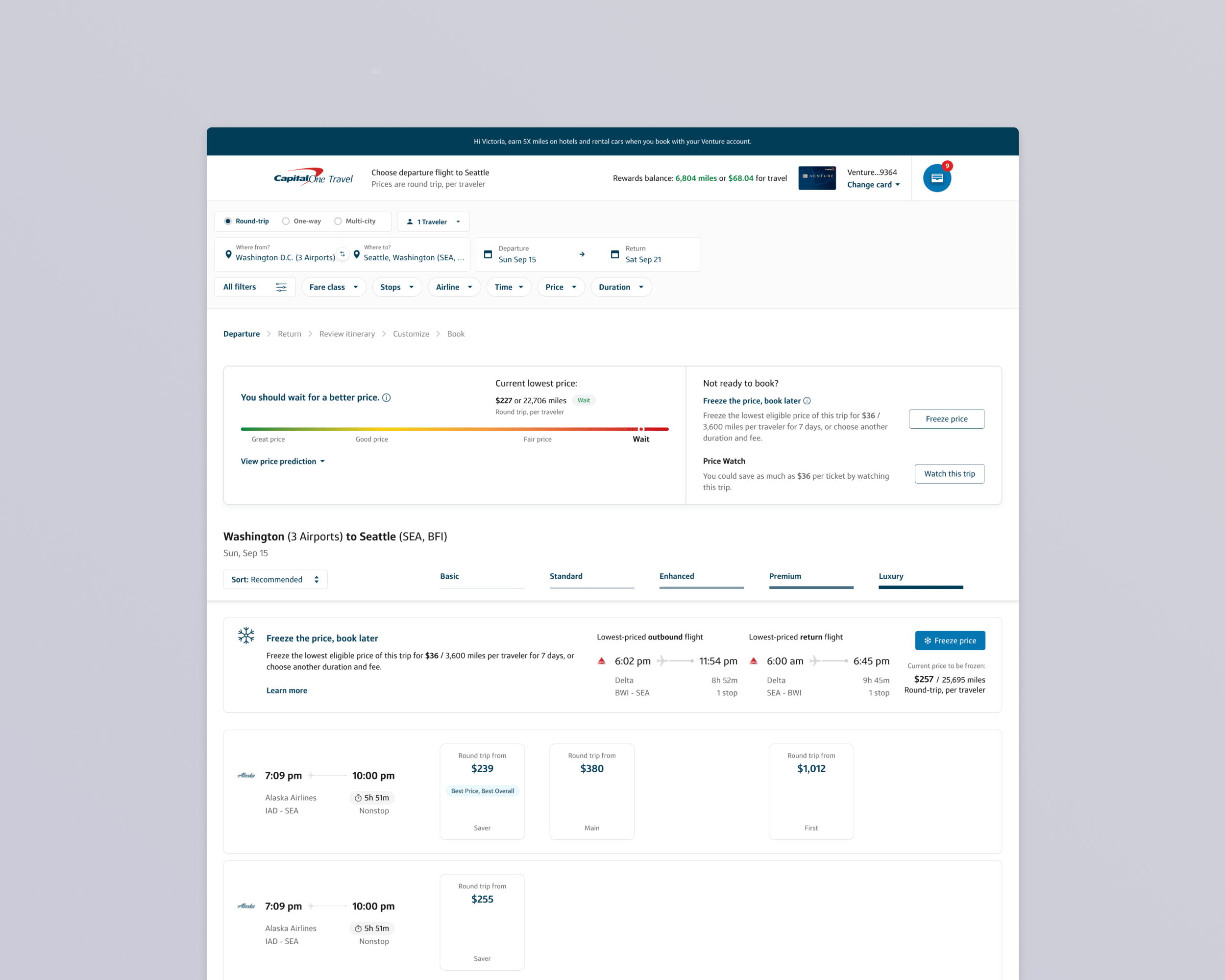Expand the Stops filter dropdown
Image resolution: width=1225 pixels, height=980 pixels.
coord(396,287)
